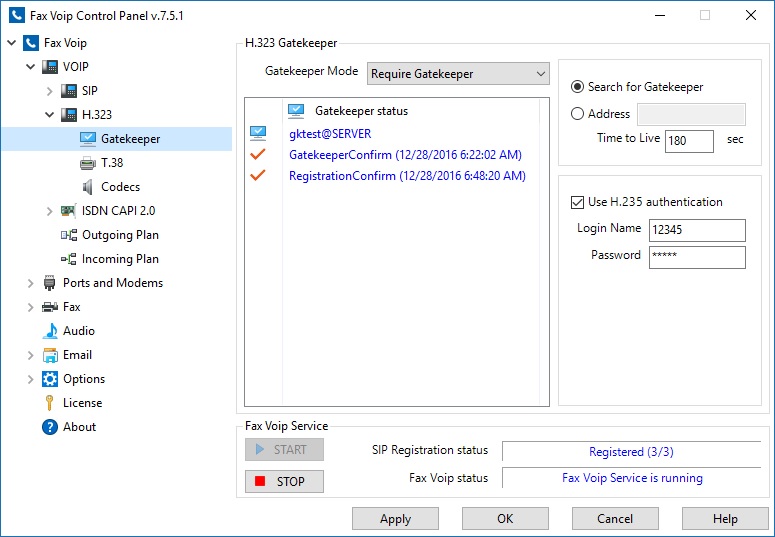Close the Fax Voip Control Panel window
775x537 pixels.
click(x=751, y=15)
